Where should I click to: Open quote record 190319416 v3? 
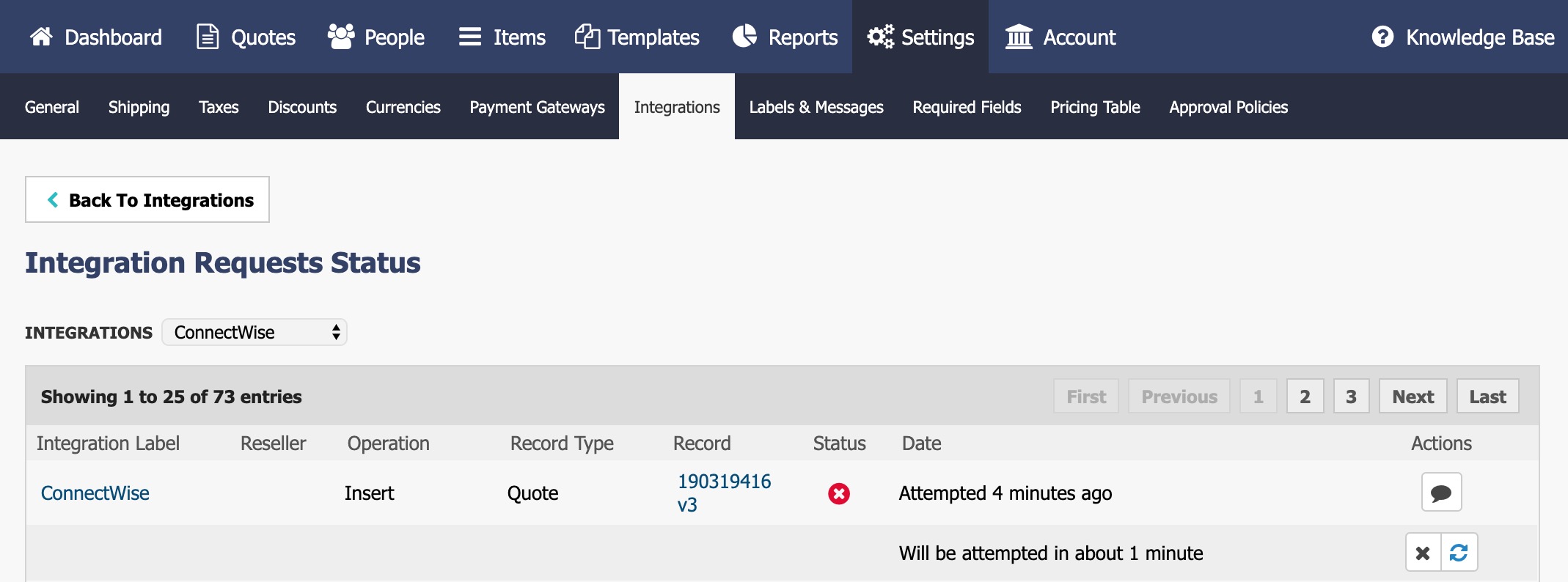click(724, 493)
